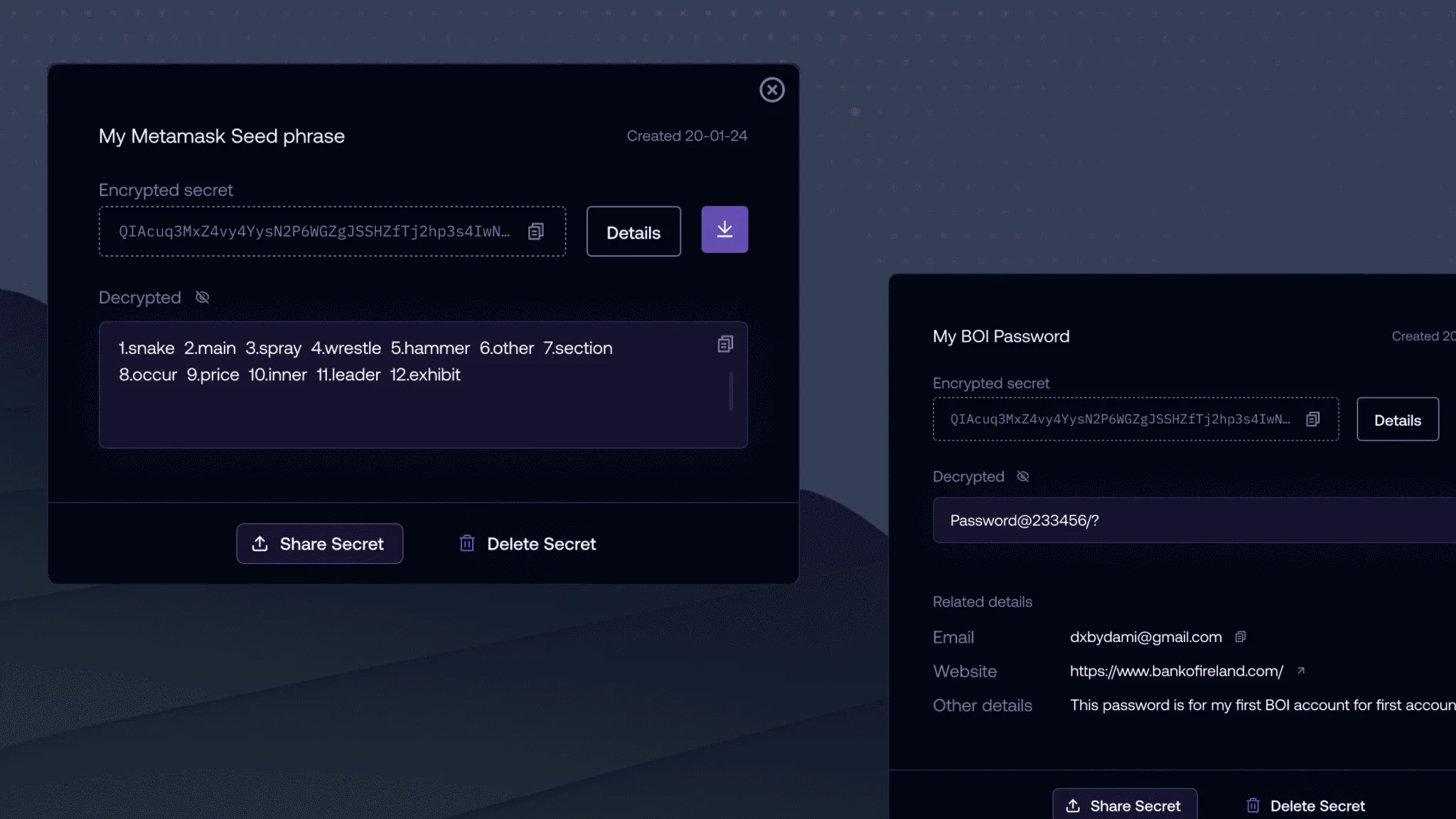This screenshot has height=819, width=1456.
Task: Open Bank of Ireland website external link icon
Action: point(1301,670)
